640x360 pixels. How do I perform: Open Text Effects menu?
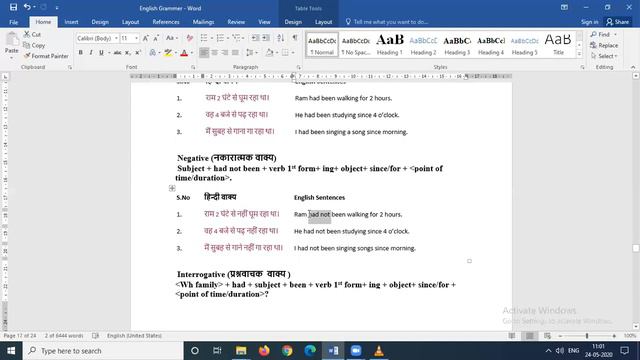pos(152,53)
